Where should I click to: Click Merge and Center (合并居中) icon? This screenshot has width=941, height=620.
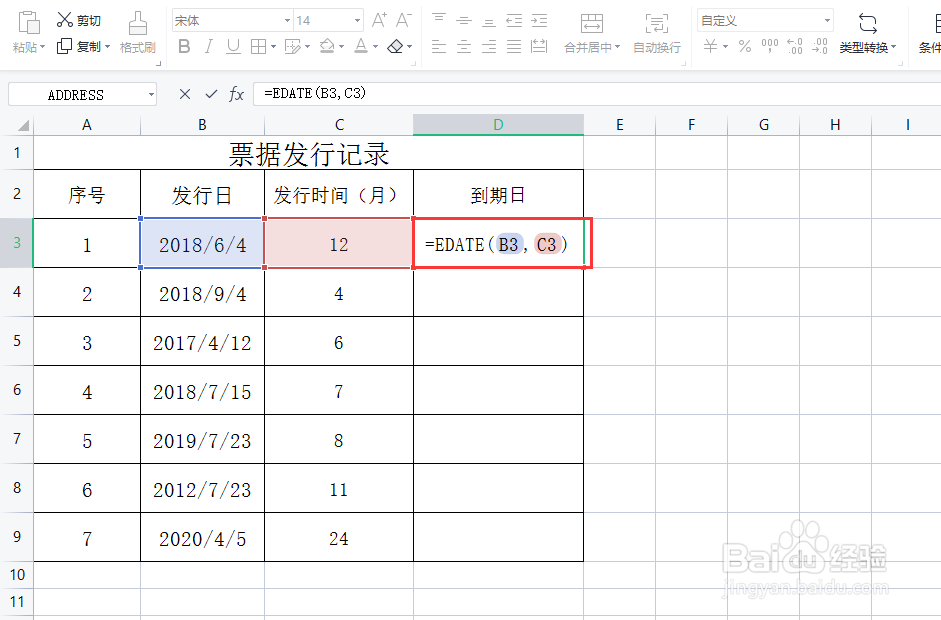pyautogui.click(x=592, y=23)
